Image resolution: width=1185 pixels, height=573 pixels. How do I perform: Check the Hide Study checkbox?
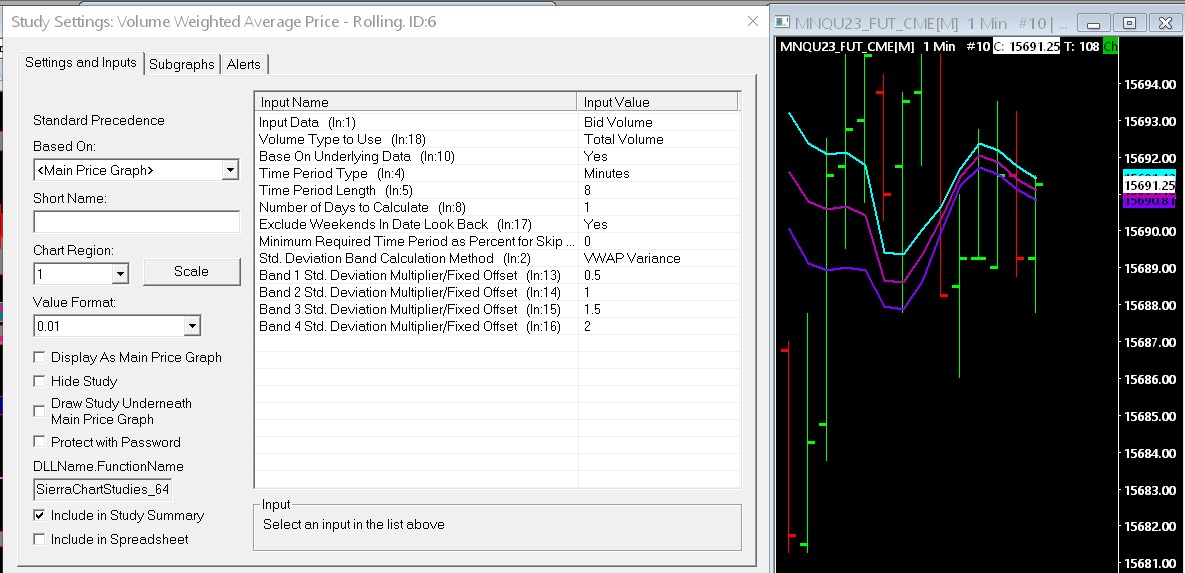[x=39, y=381]
